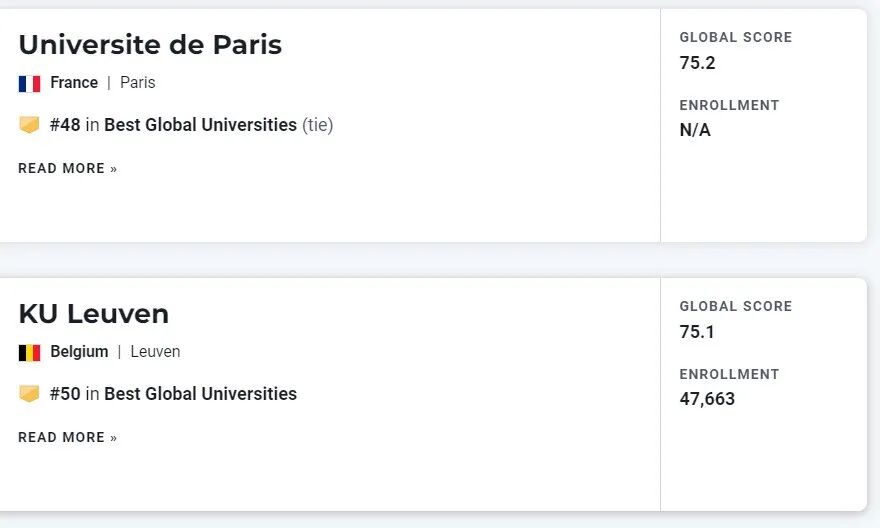Click the 75.1 global score value
Screen dimensions: 880x528
tap(698, 332)
